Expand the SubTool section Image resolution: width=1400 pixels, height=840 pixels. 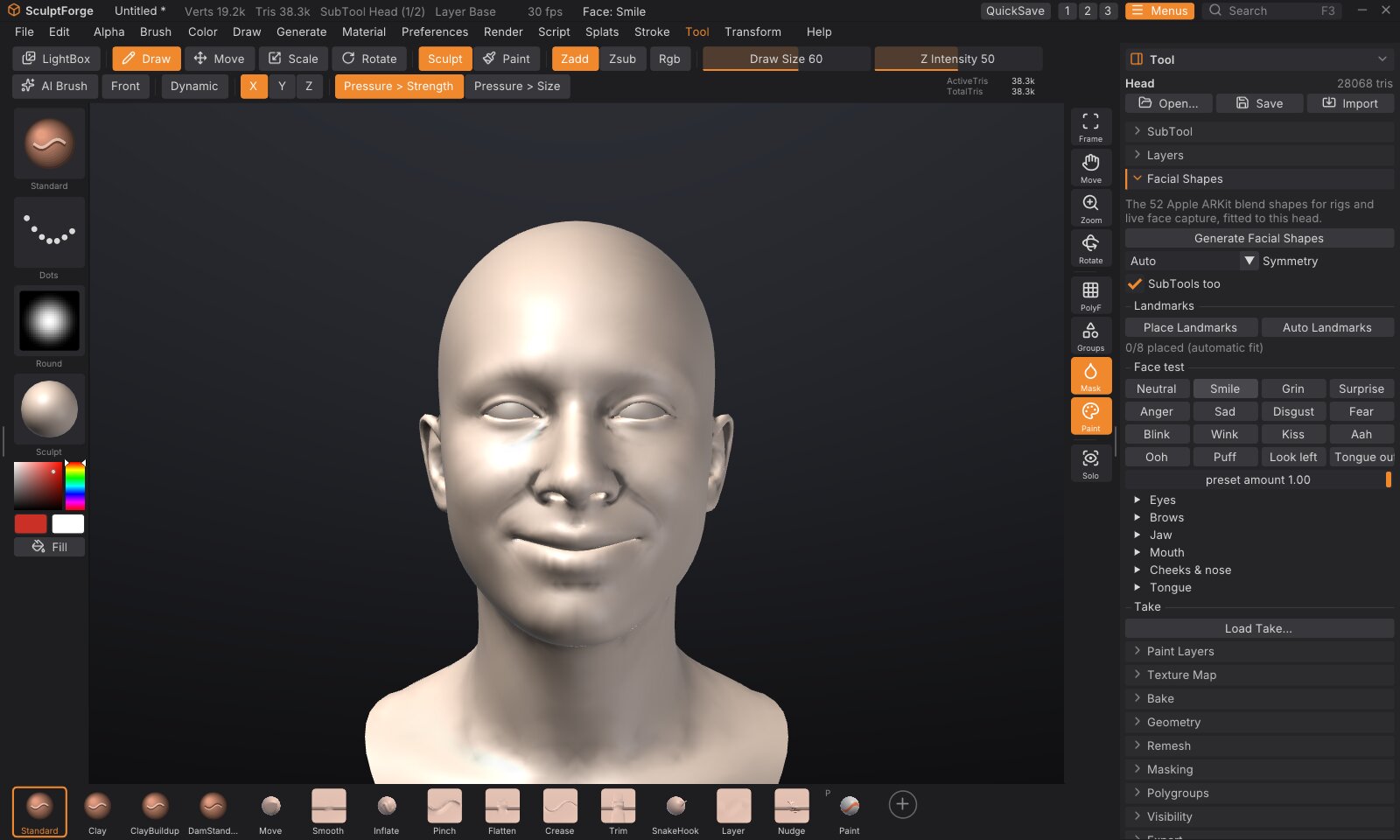coord(1259,131)
